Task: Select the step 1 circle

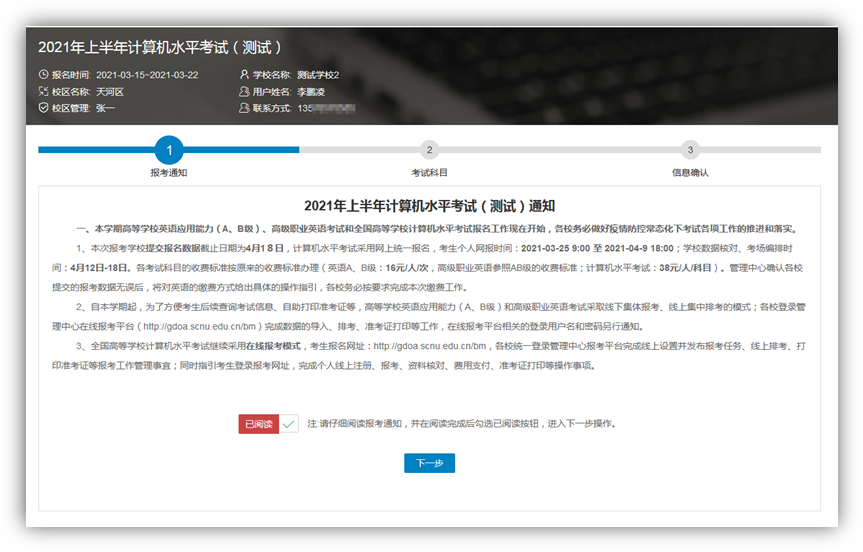Action: (x=169, y=150)
